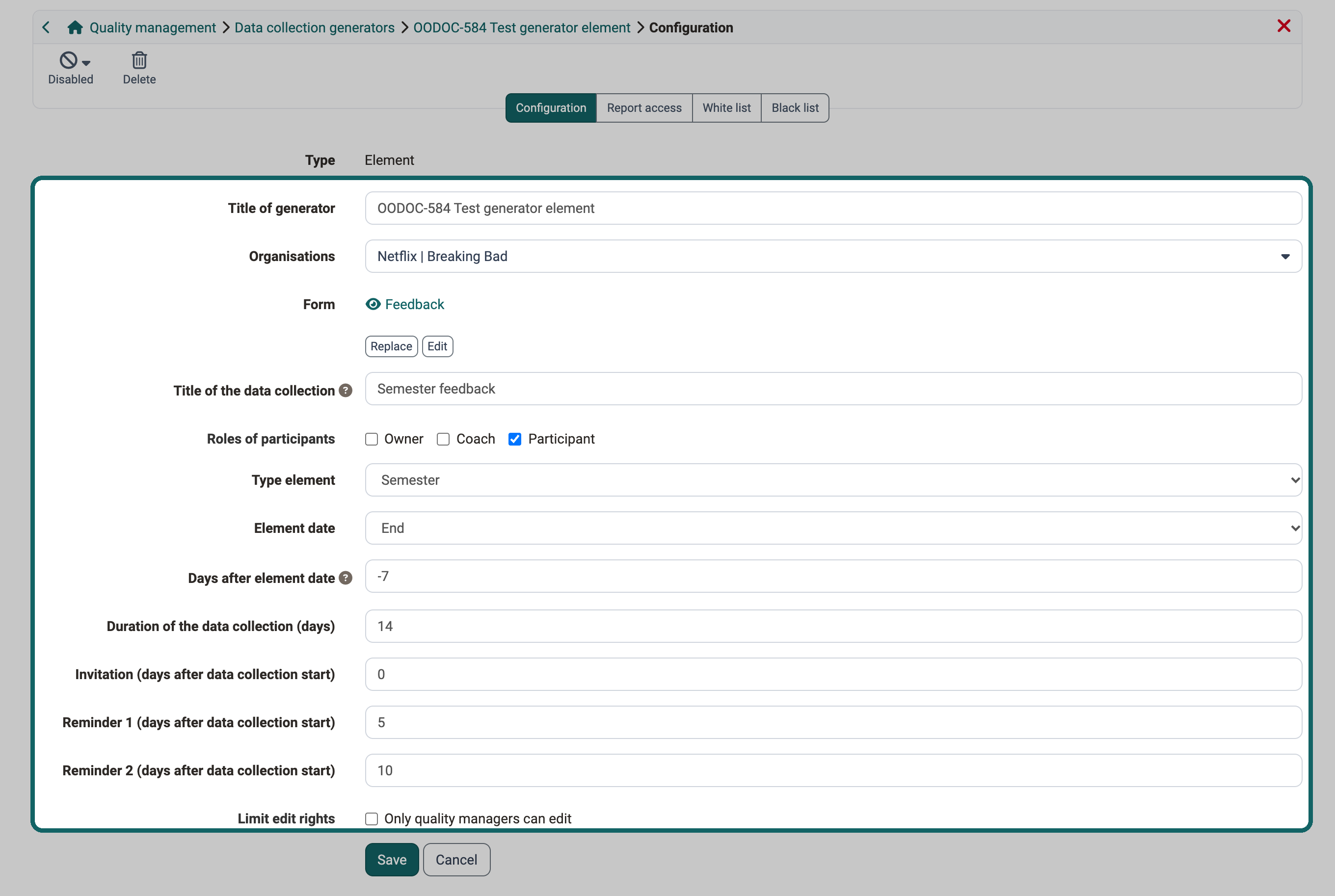
Task: Open the Element date dropdown
Action: pos(833,528)
